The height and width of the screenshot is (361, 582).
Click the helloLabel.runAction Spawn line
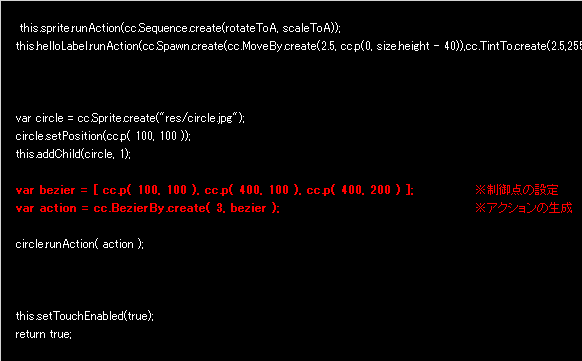(x=299, y=46)
